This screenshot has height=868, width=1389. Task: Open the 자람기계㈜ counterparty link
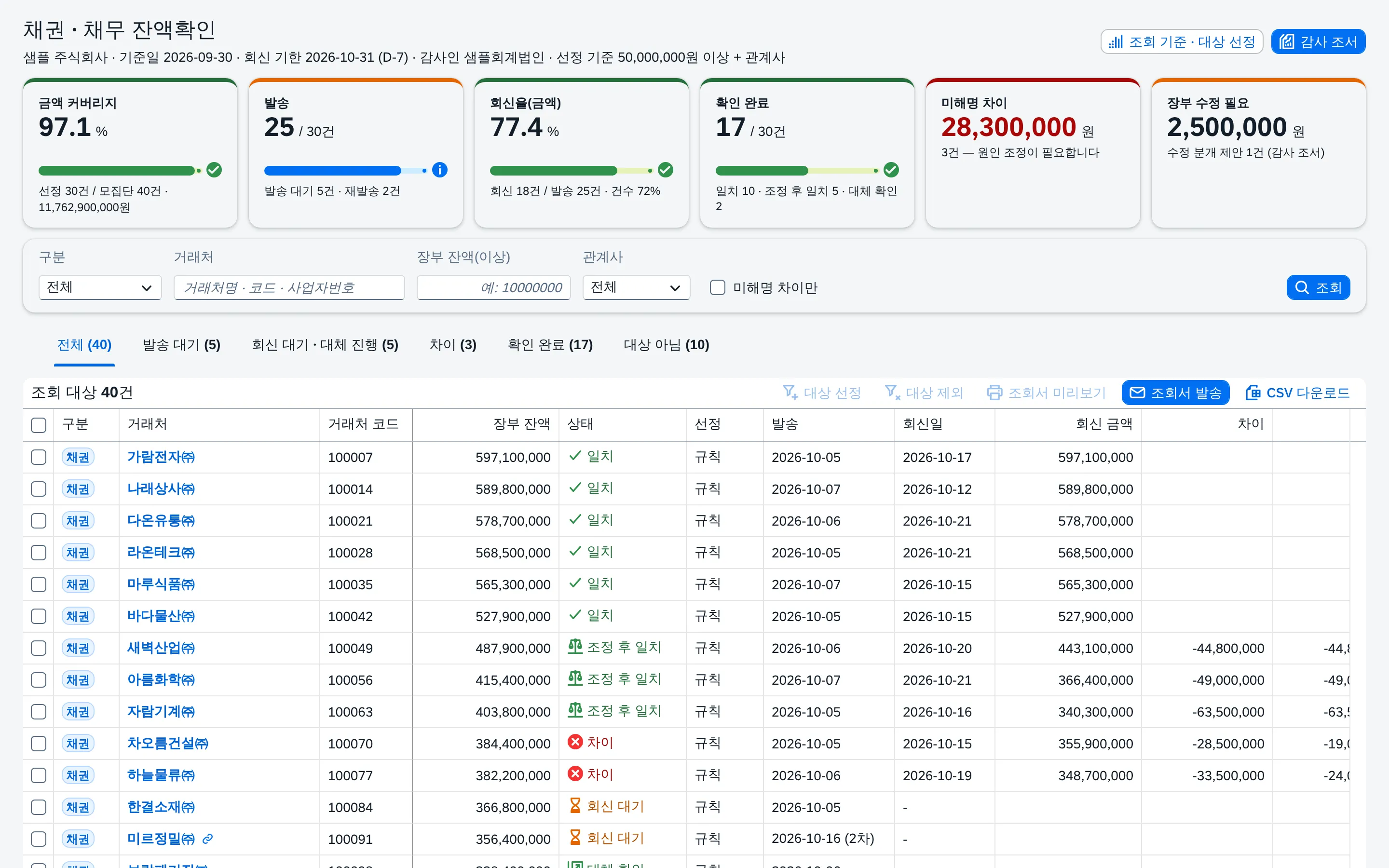tap(161, 712)
